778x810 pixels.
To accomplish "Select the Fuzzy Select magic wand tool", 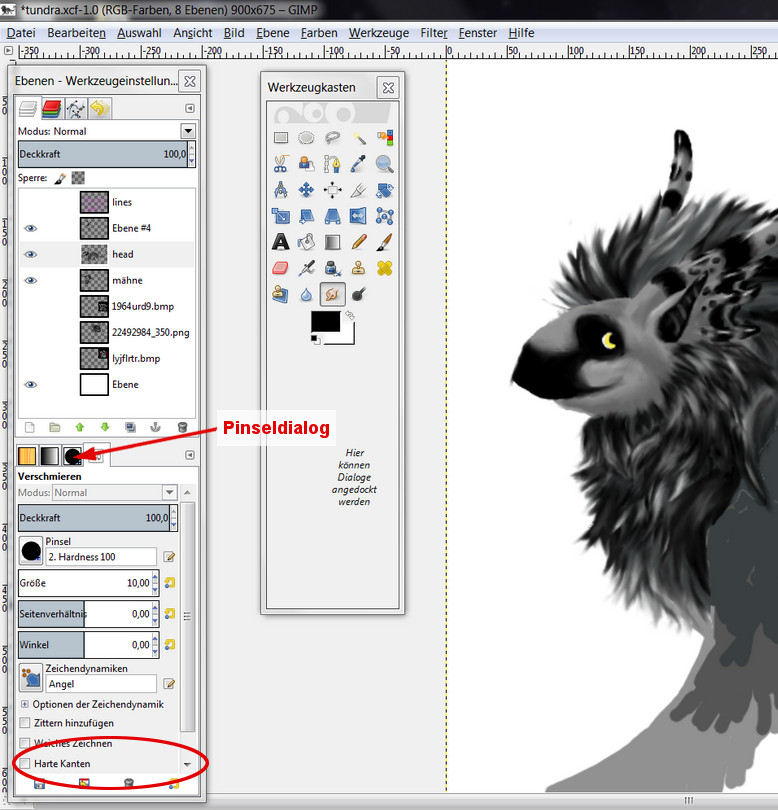I will (359, 138).
